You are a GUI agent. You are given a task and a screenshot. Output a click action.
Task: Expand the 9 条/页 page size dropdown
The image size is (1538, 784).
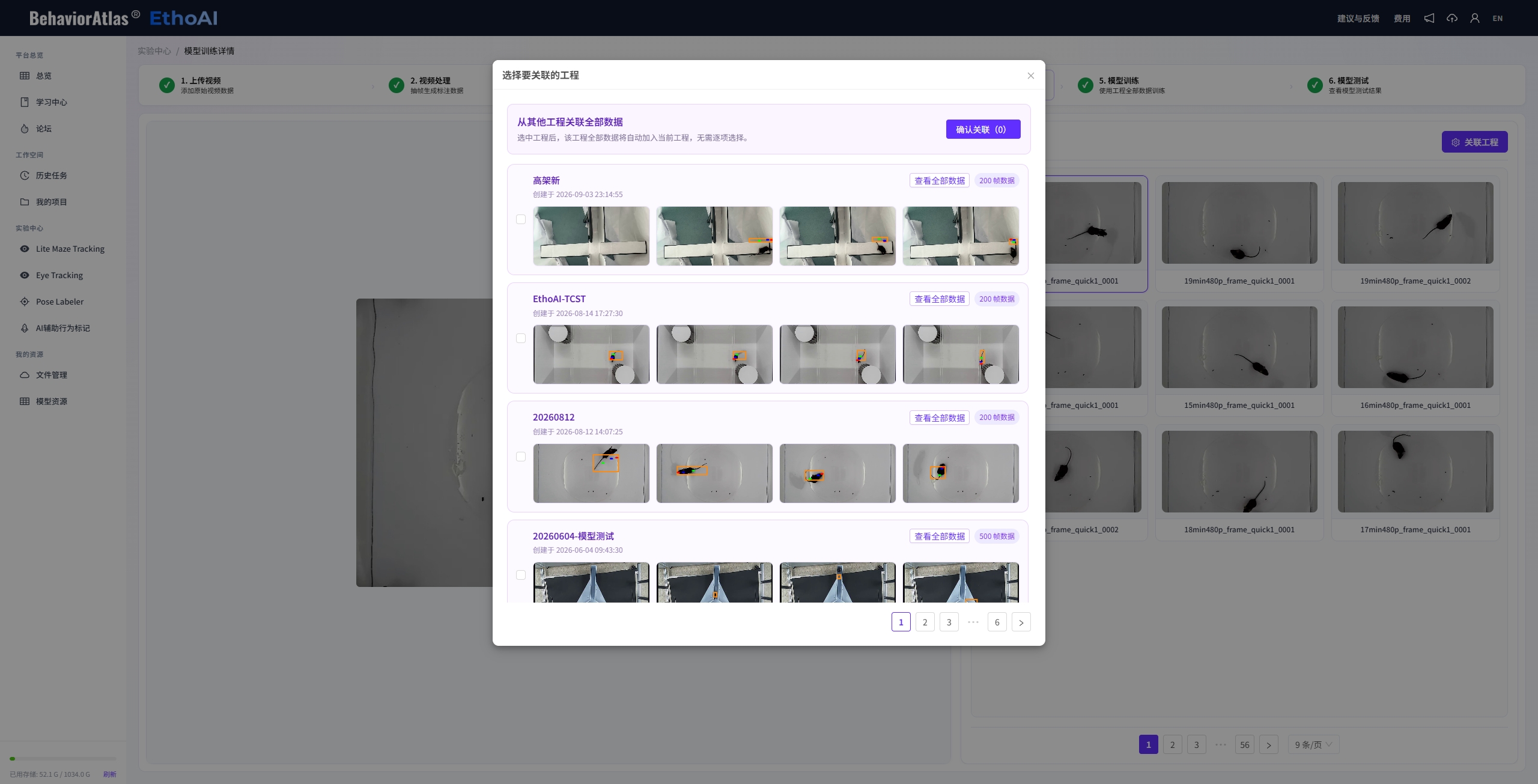click(x=1314, y=745)
